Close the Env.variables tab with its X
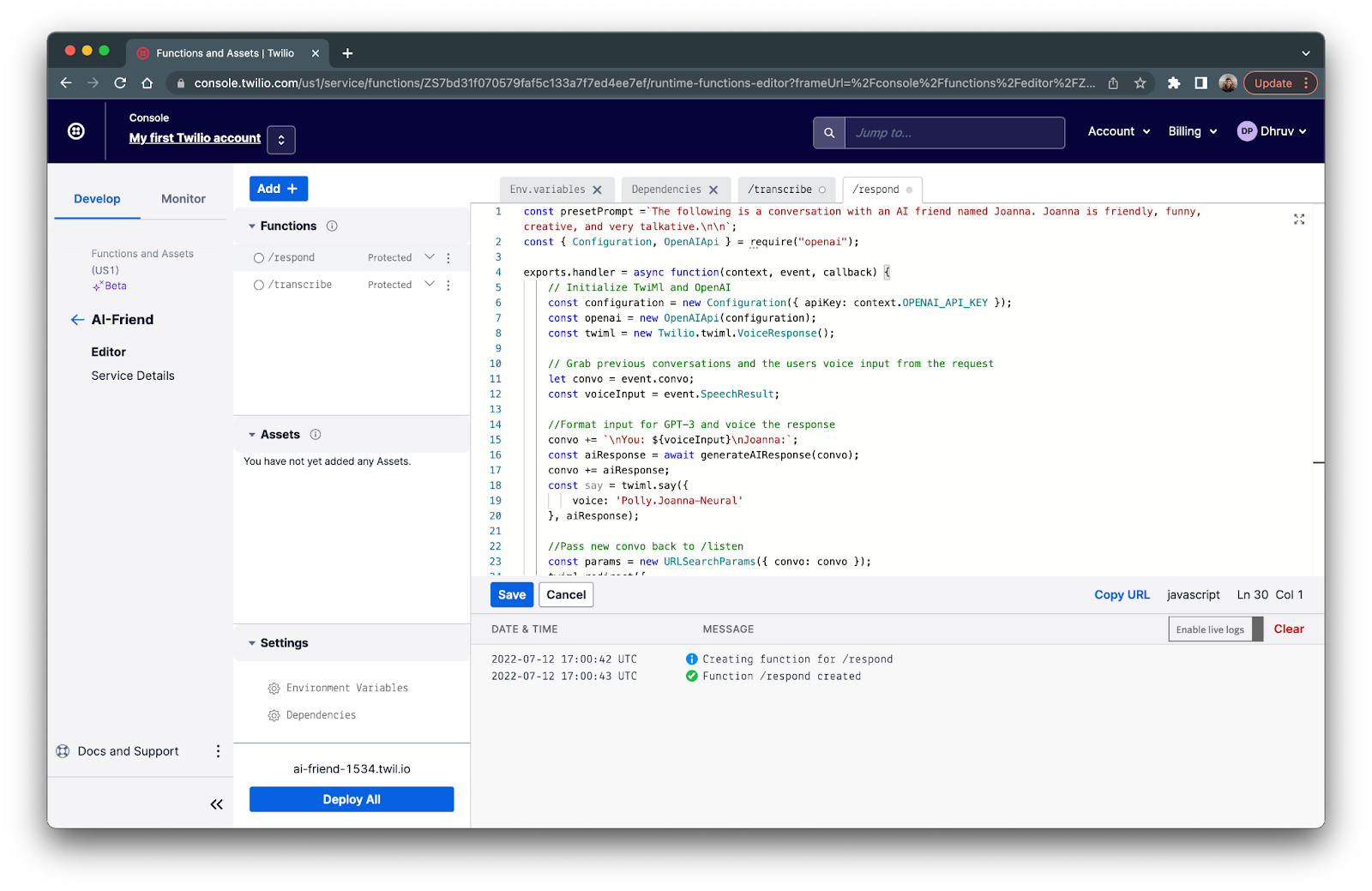Viewport: 1372px width, 891px height. 598,190
